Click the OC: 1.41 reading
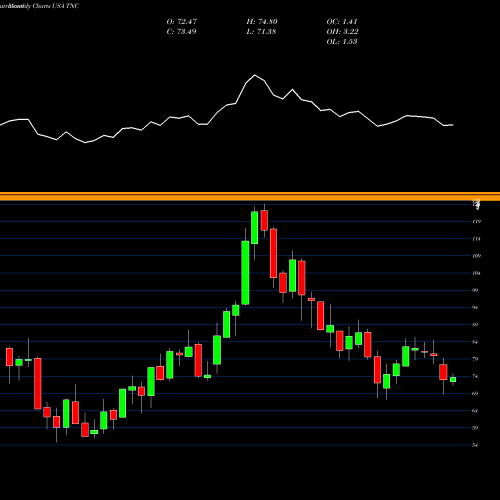Image resolution: width=500 pixels, height=500 pixels. pos(342,22)
